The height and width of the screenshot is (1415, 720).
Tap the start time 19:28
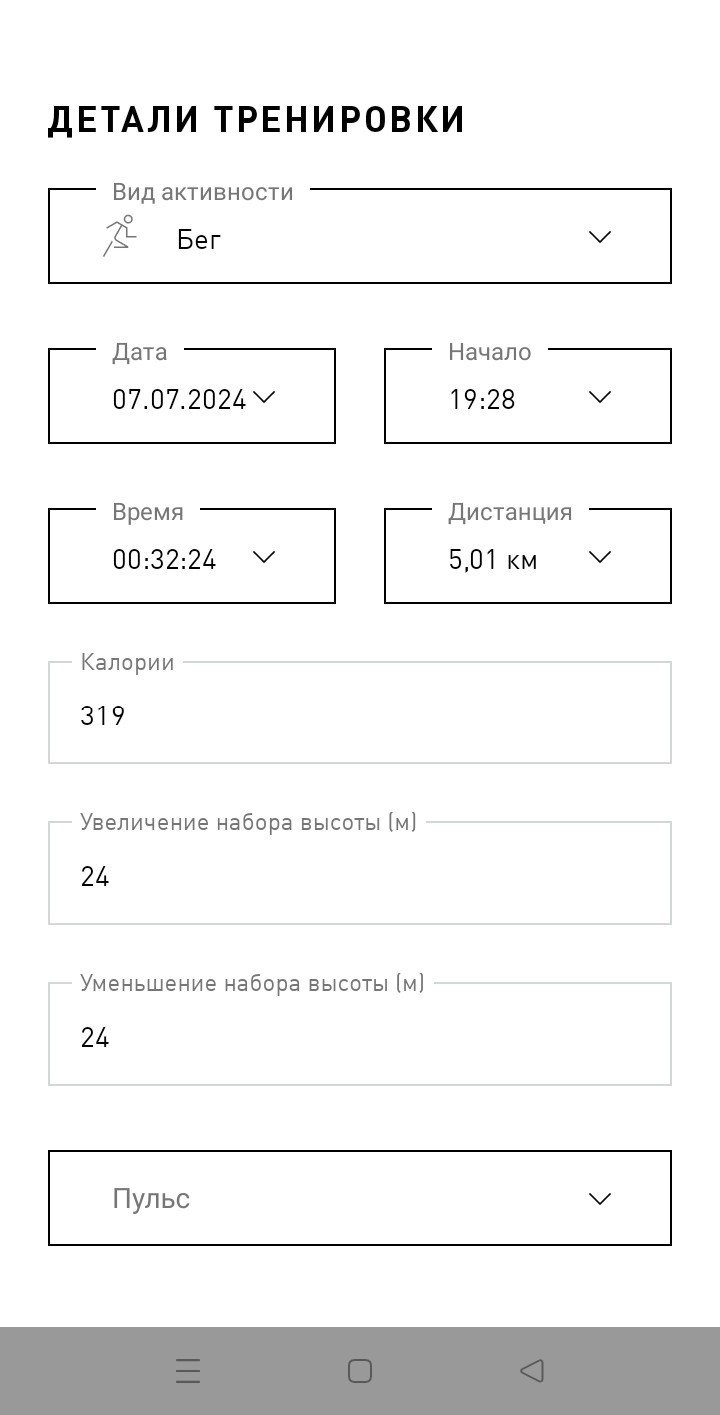click(x=482, y=399)
